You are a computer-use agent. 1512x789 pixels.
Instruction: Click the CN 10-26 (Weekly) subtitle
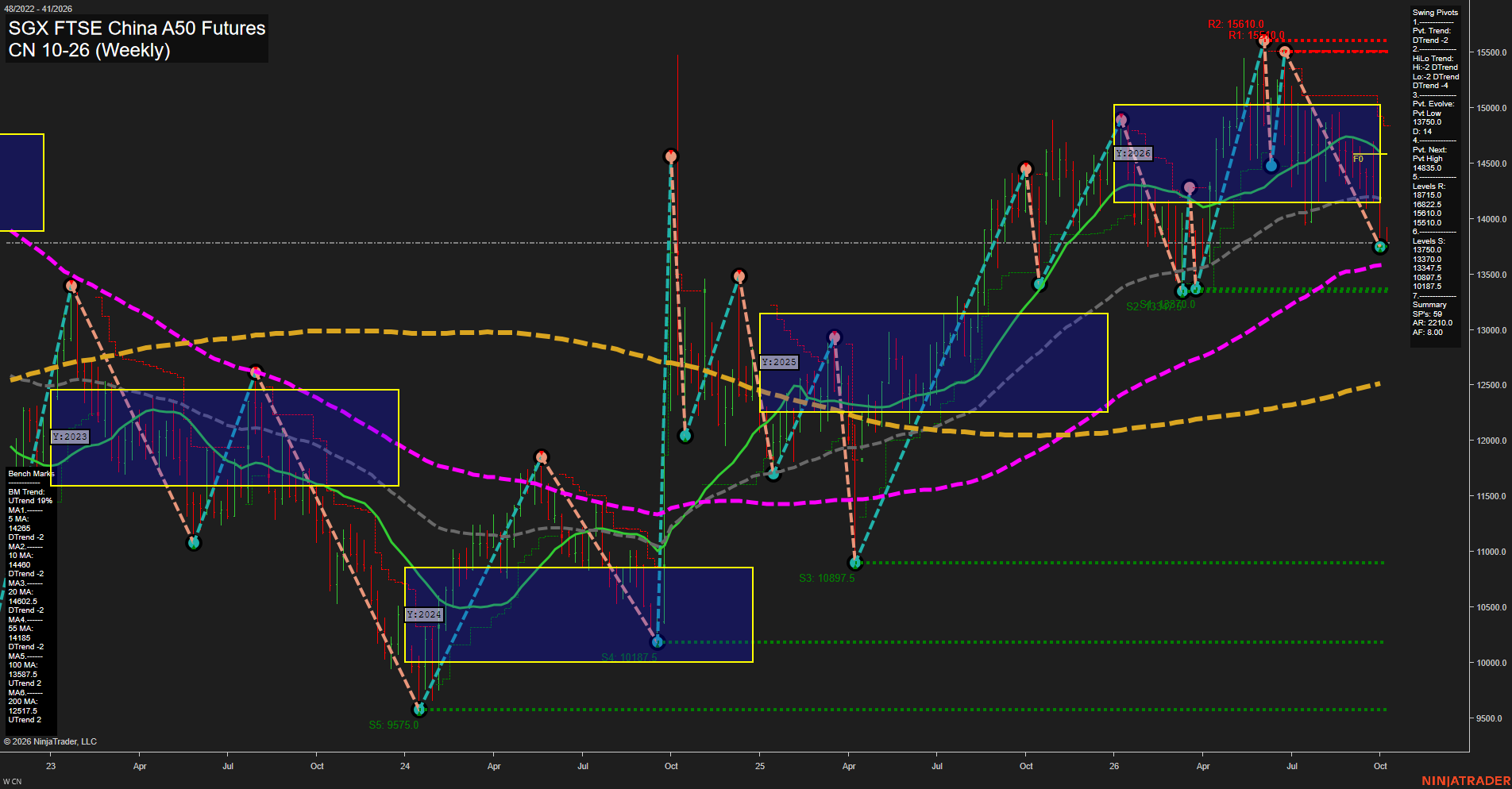pyautogui.click(x=89, y=50)
